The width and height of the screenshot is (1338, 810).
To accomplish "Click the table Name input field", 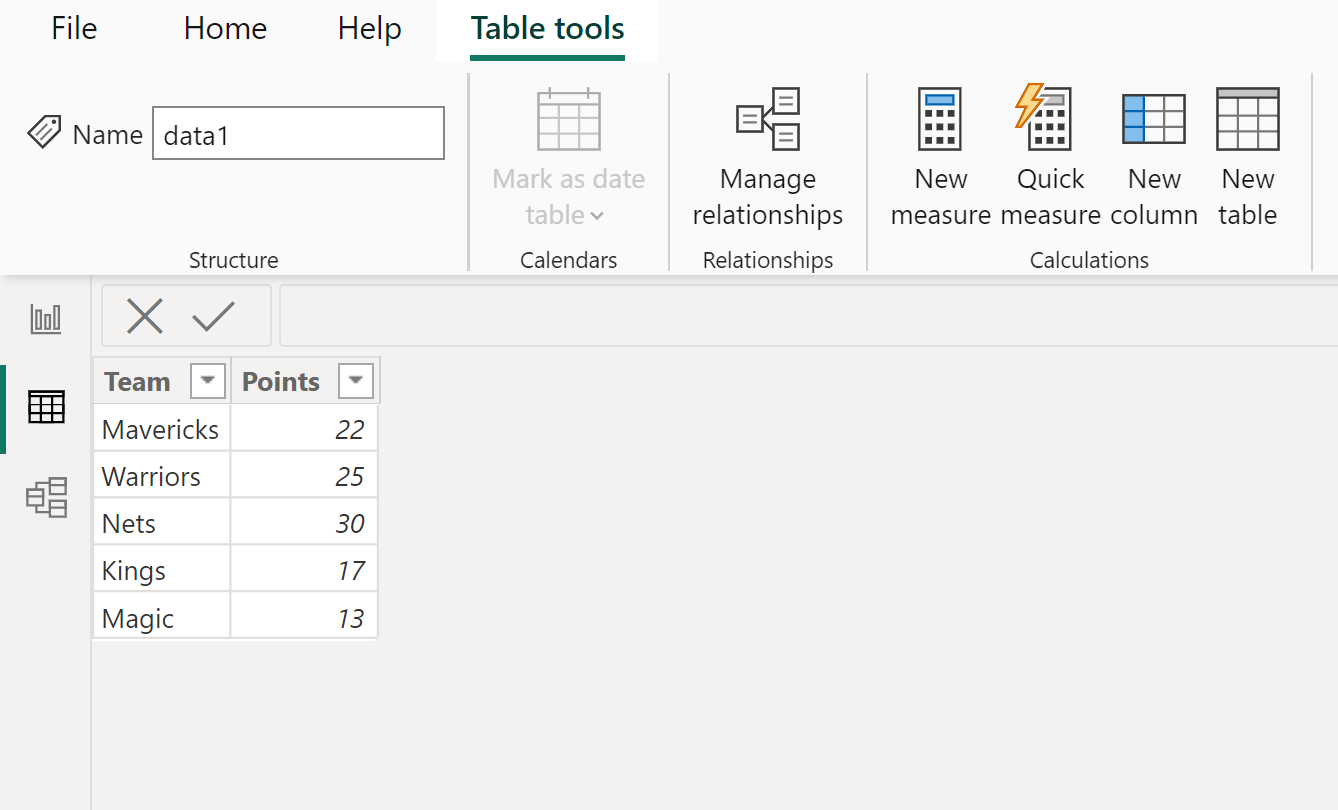I will (x=298, y=134).
